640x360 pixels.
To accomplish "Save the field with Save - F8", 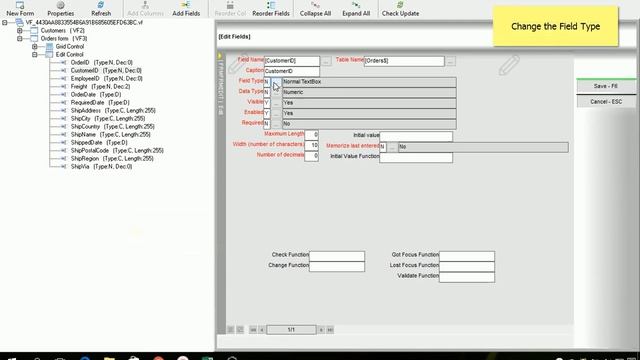I will [x=606, y=87].
